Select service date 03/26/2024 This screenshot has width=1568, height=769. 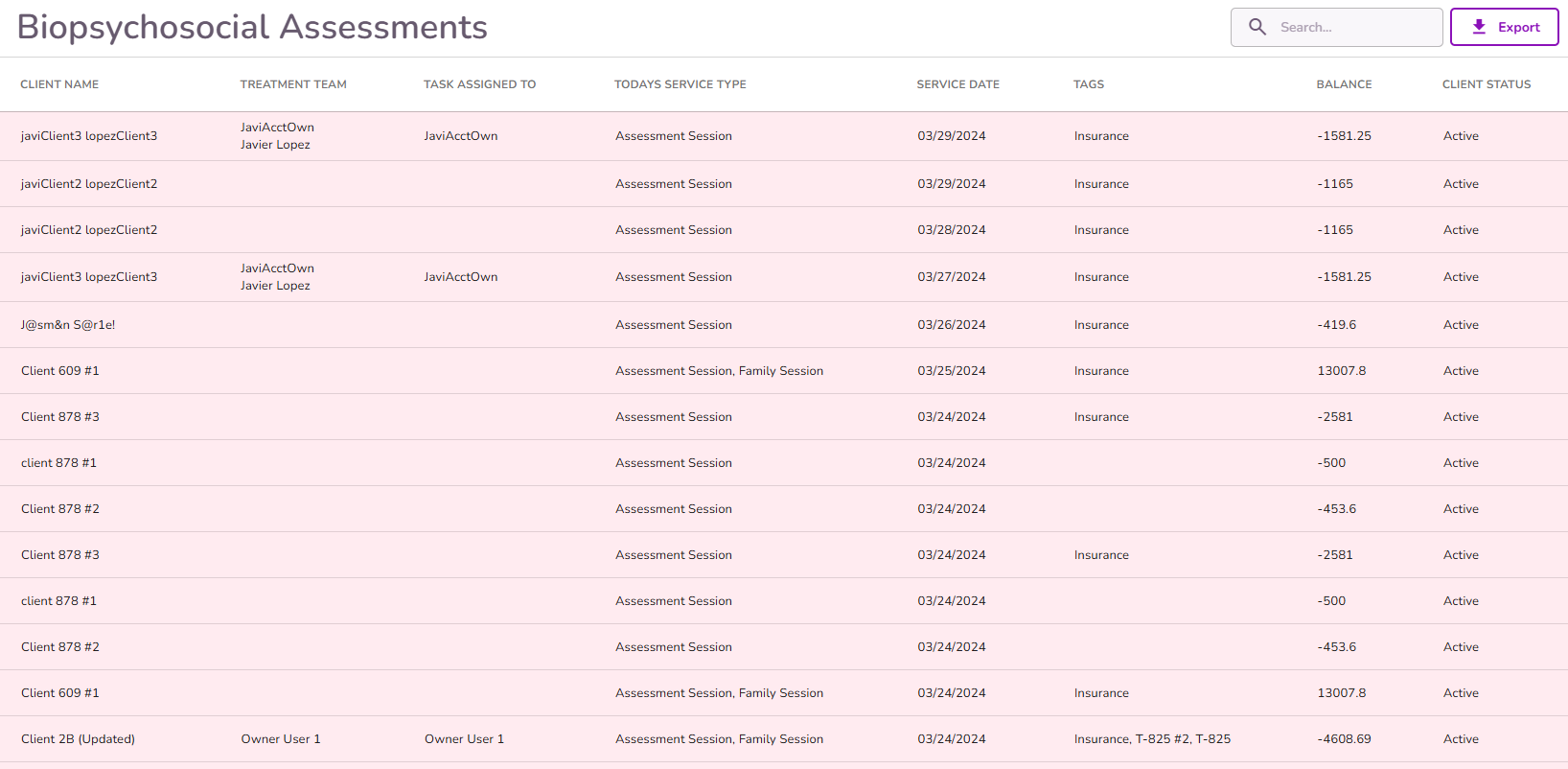pyautogui.click(x=952, y=325)
